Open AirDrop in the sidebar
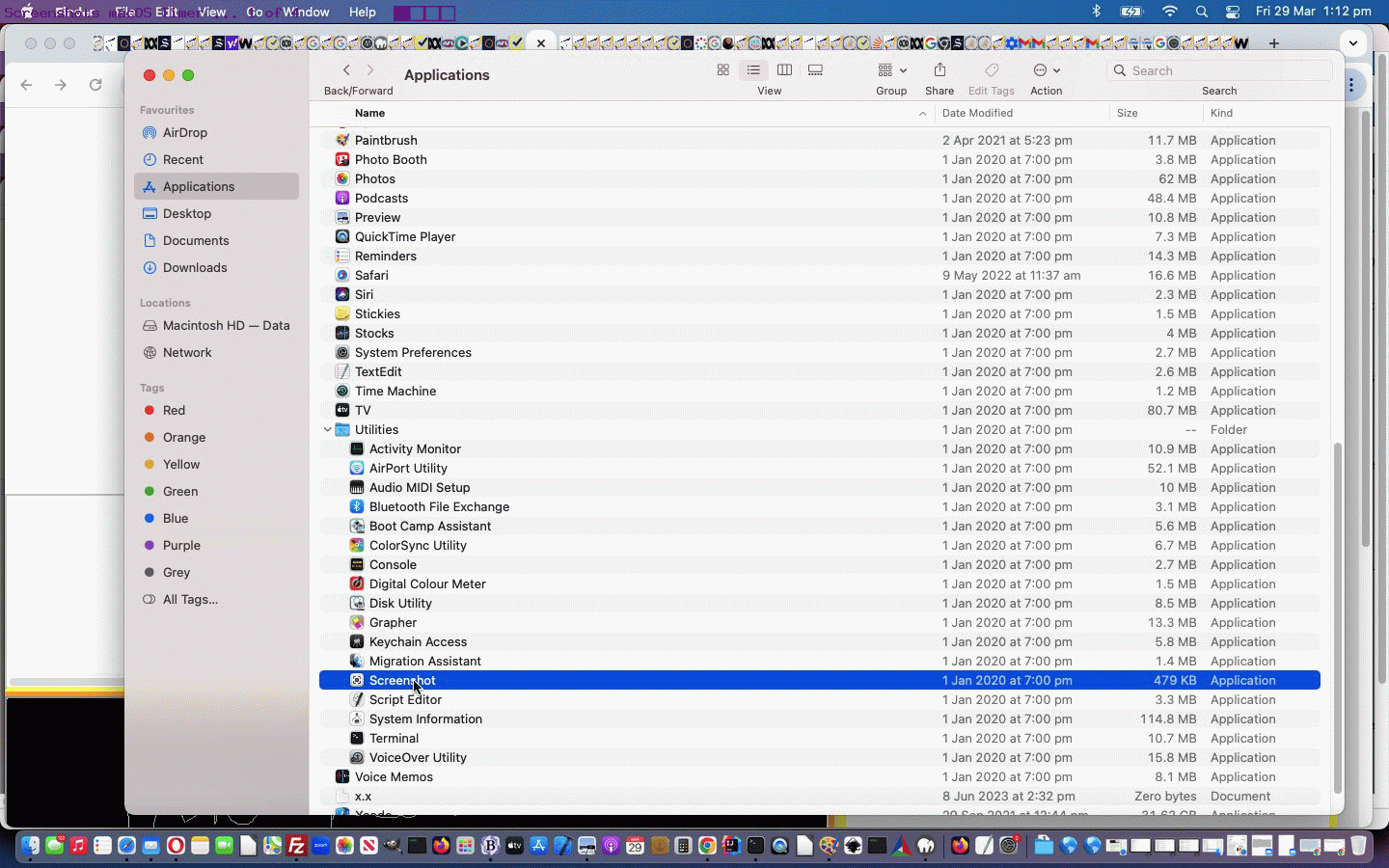Screen dimensions: 1389x868 pyautogui.click(x=216, y=132)
